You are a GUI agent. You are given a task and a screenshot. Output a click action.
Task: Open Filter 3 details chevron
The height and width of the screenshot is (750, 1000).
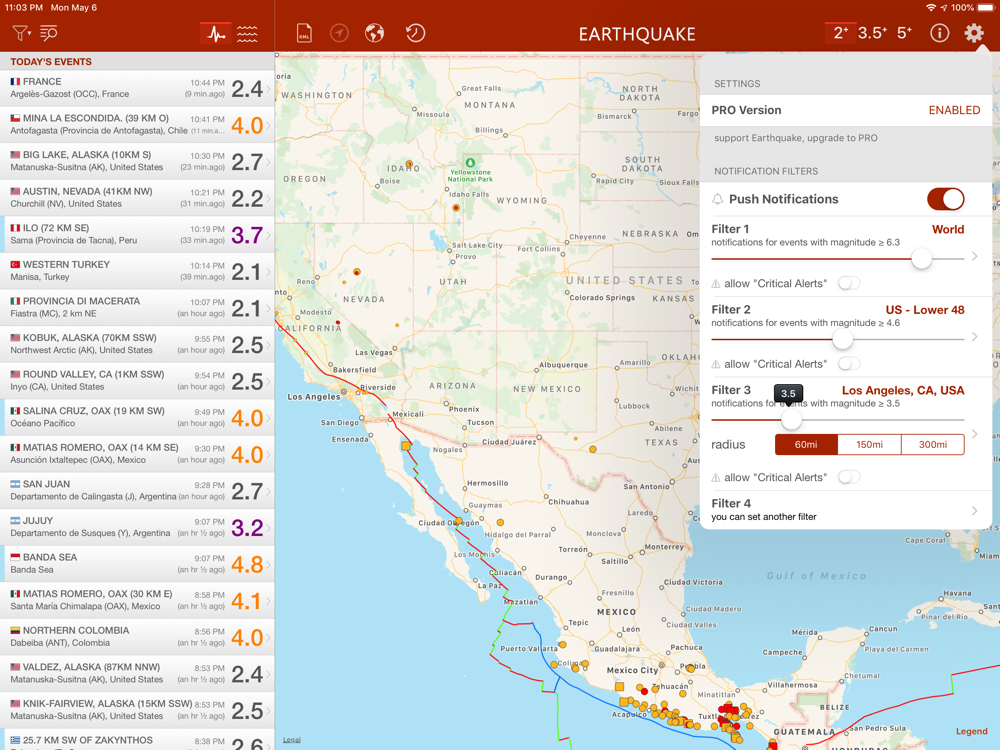pyautogui.click(x=974, y=434)
